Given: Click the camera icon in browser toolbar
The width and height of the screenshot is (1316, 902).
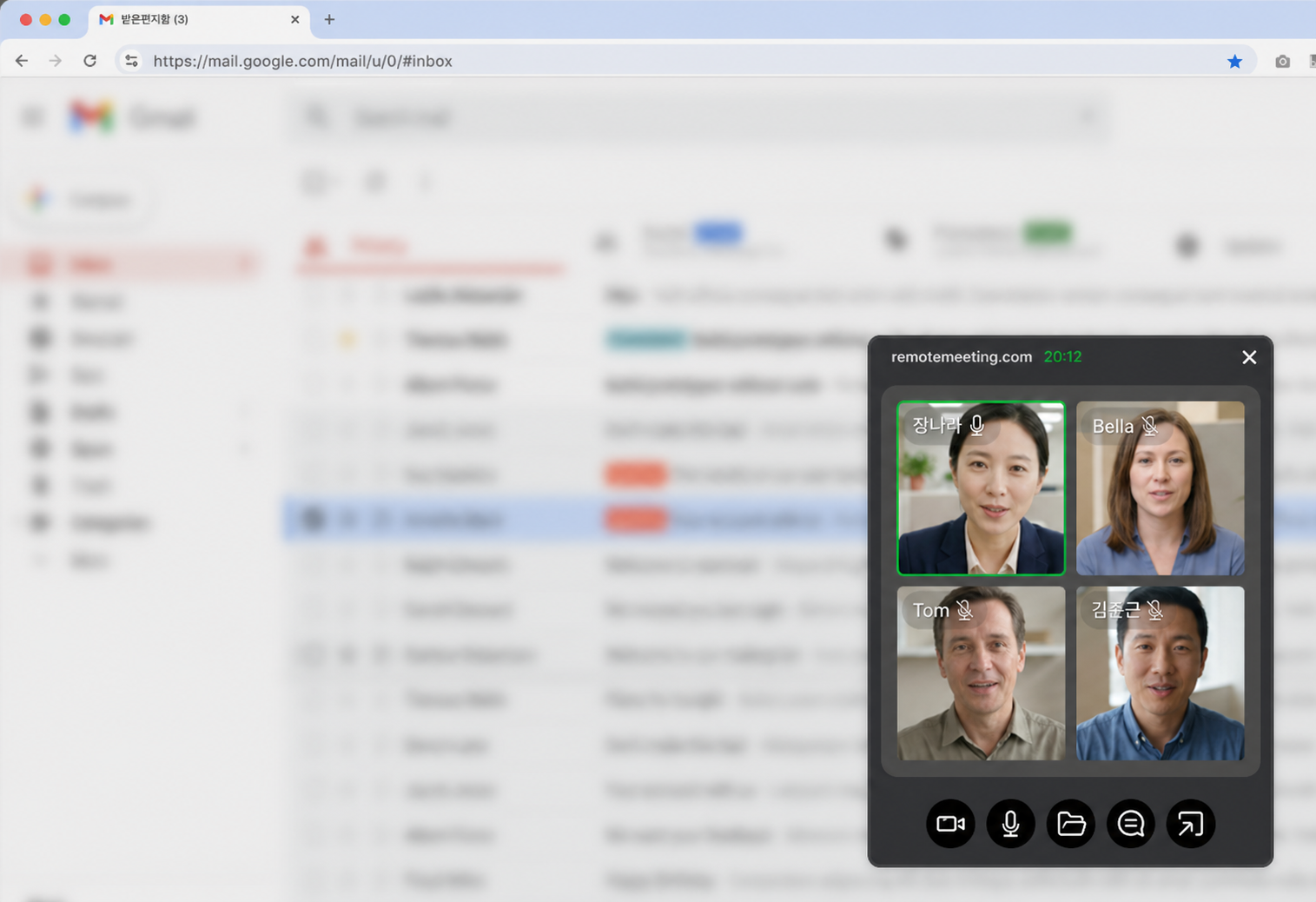Looking at the screenshot, I should [x=1282, y=61].
